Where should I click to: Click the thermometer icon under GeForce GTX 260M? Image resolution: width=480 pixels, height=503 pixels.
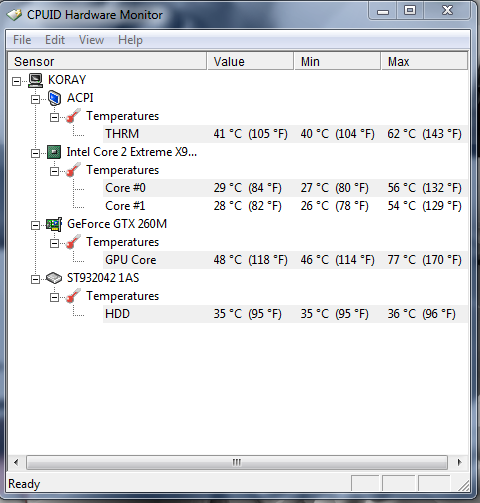point(73,242)
